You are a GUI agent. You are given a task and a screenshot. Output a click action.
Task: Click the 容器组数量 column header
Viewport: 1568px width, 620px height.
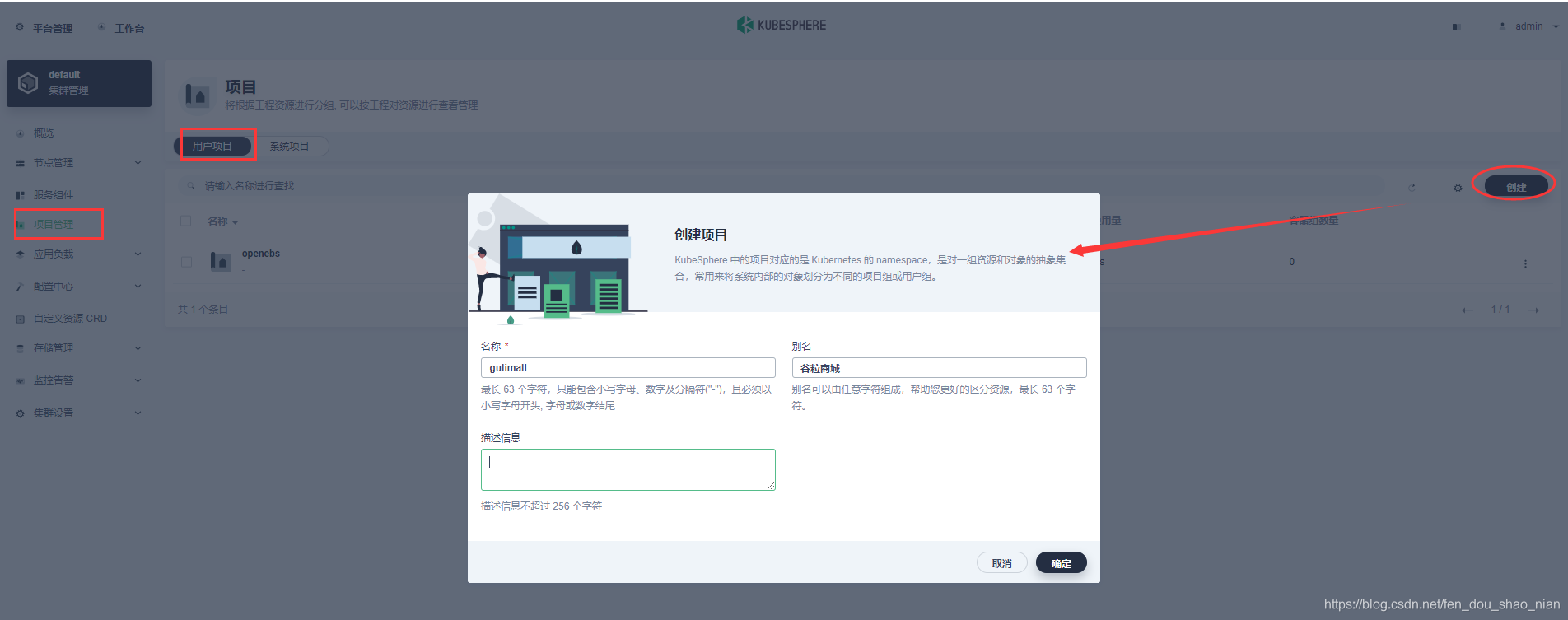[x=1314, y=220]
